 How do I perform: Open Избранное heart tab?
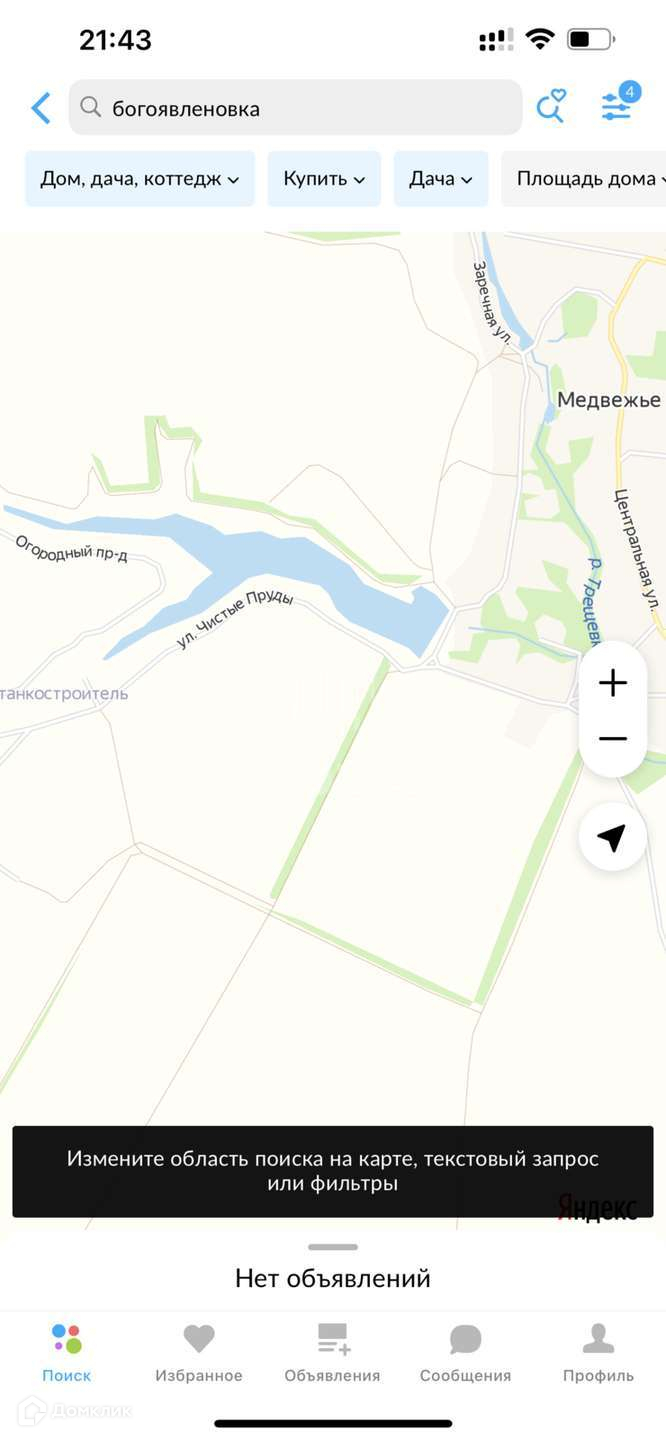click(199, 1354)
